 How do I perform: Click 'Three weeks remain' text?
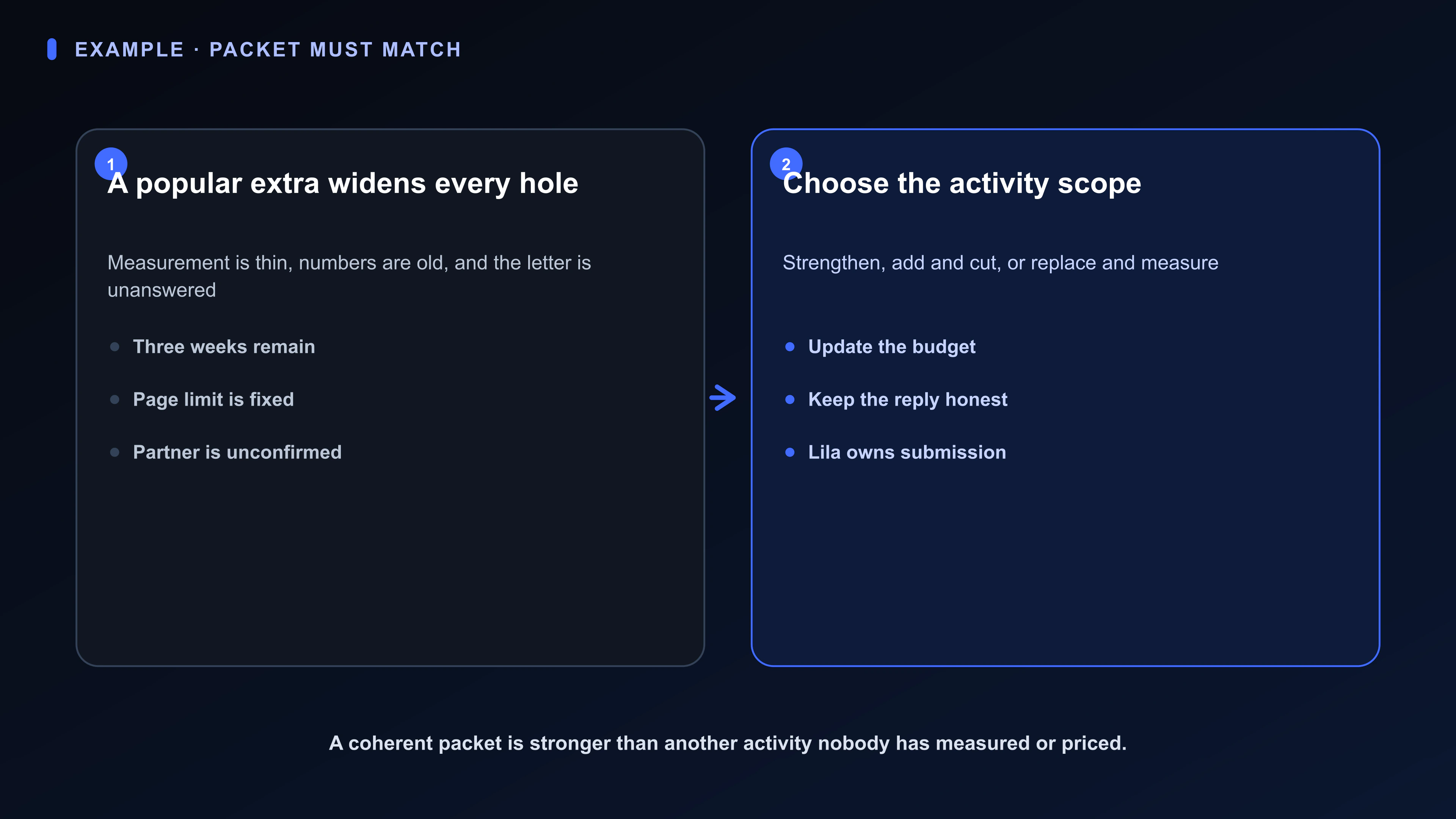(x=224, y=347)
